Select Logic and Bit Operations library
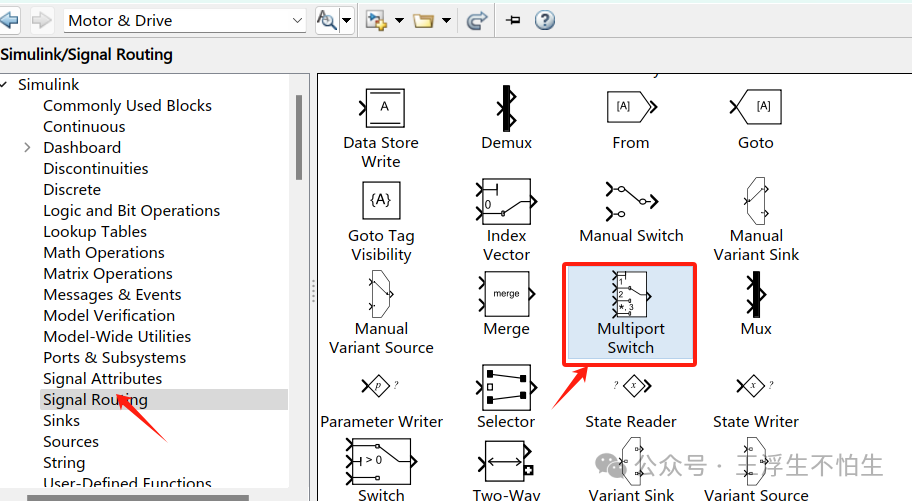 (131, 211)
